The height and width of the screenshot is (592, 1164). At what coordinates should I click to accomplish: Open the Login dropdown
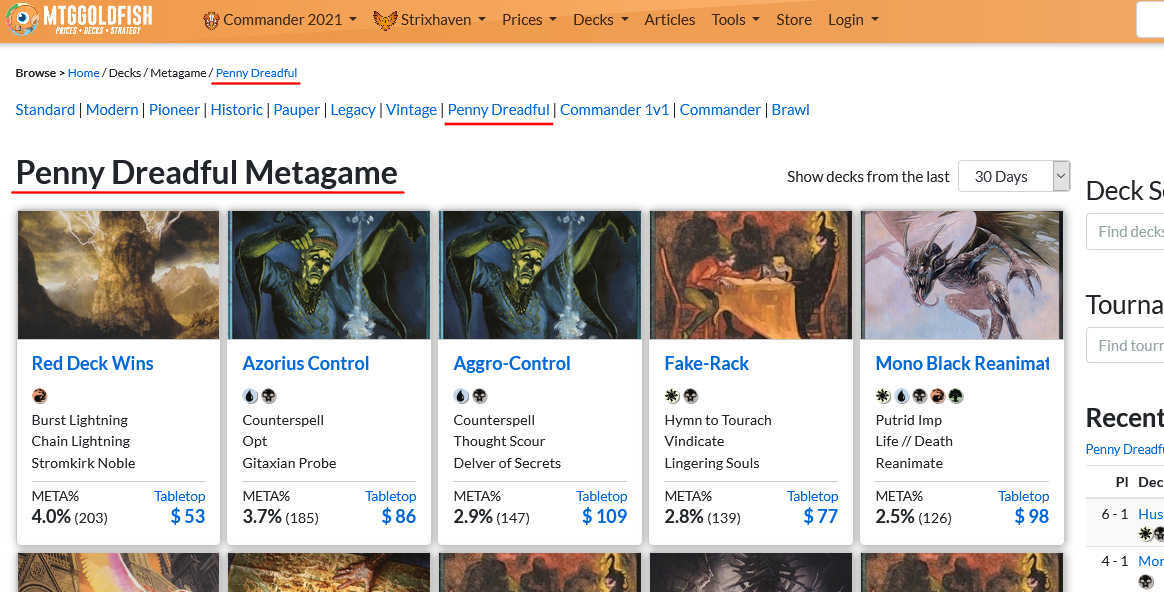[853, 20]
